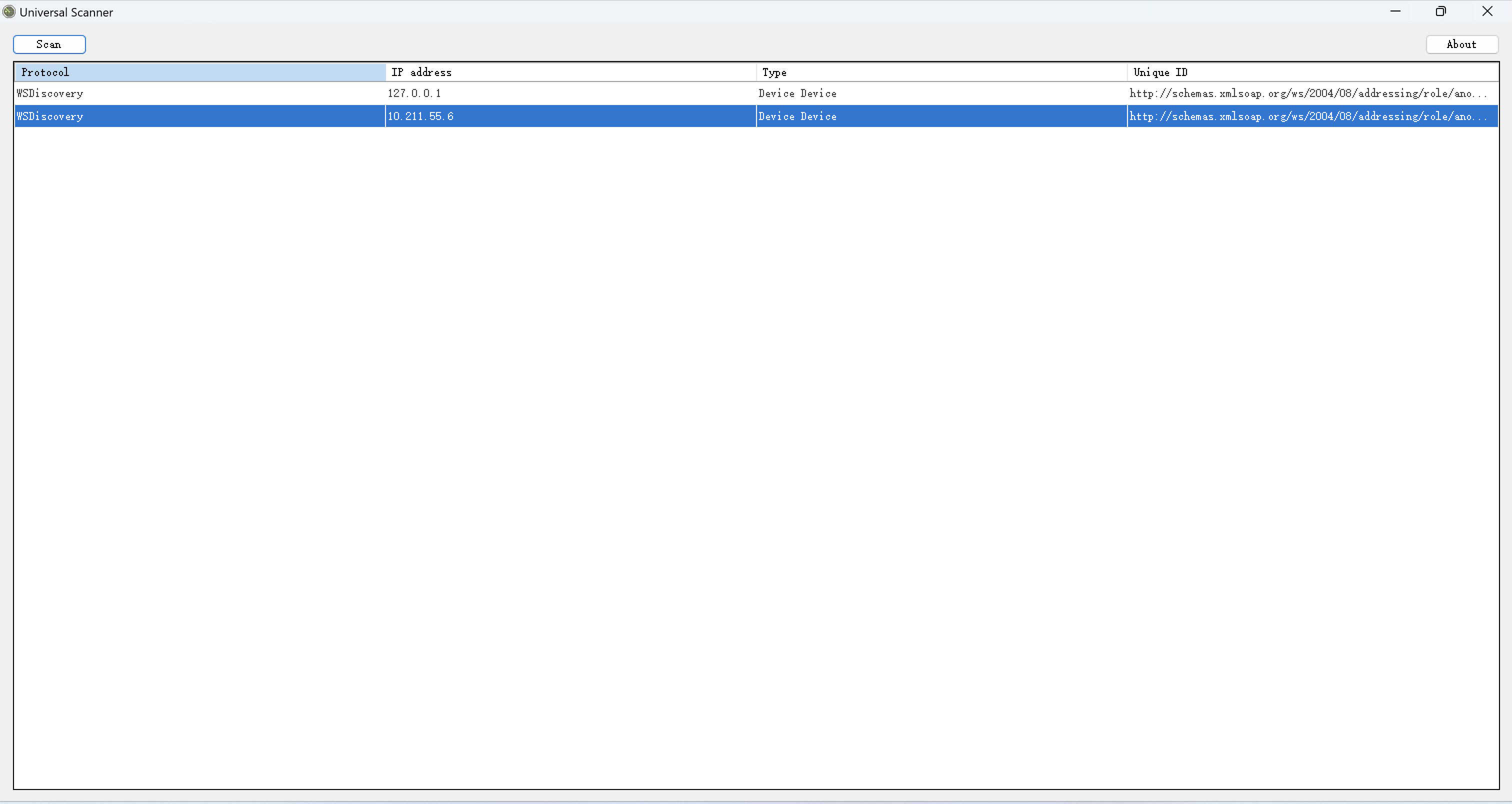Click the Scan button

pos(49,44)
